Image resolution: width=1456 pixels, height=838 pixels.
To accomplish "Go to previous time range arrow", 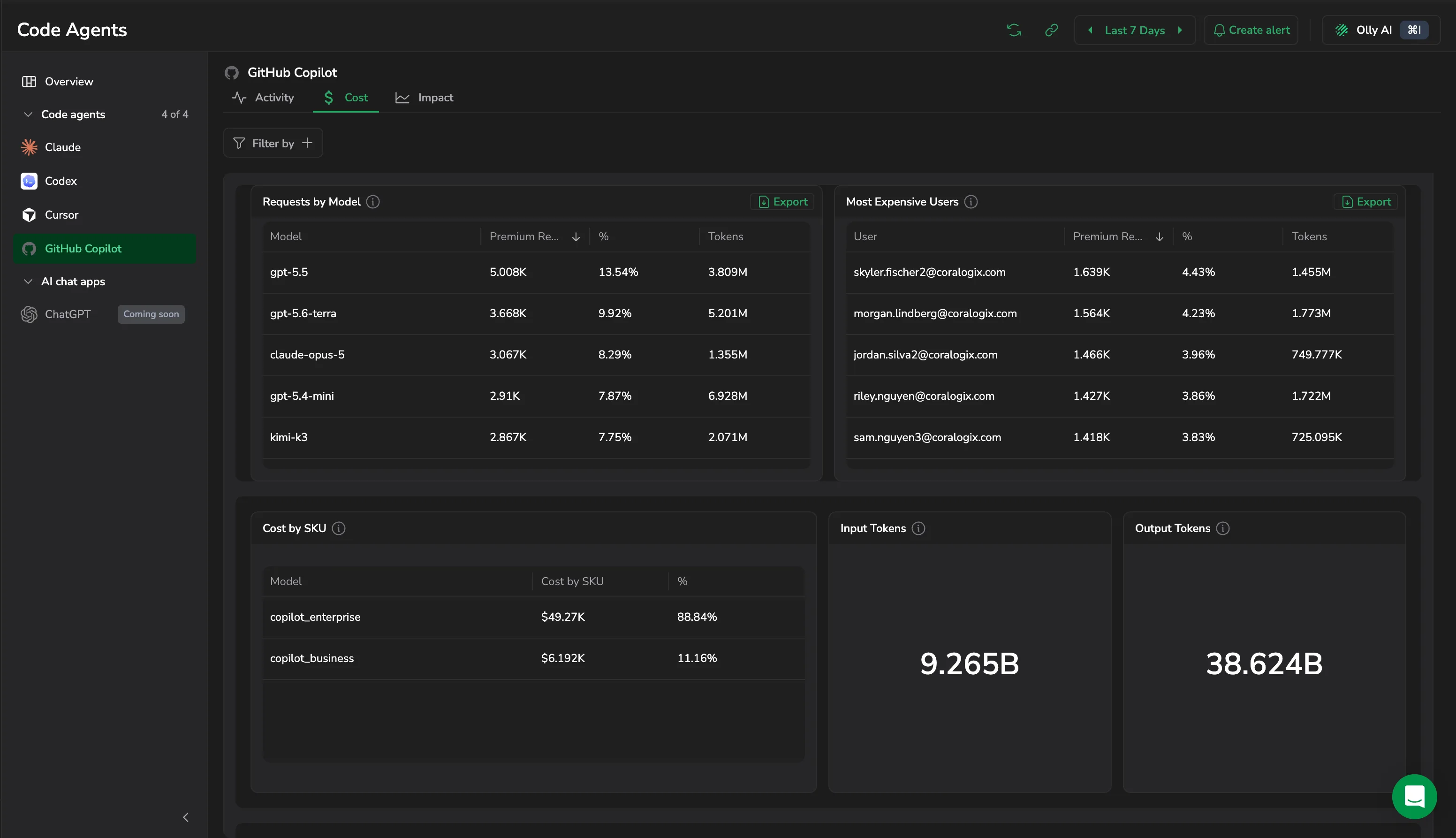I will pos(1090,30).
